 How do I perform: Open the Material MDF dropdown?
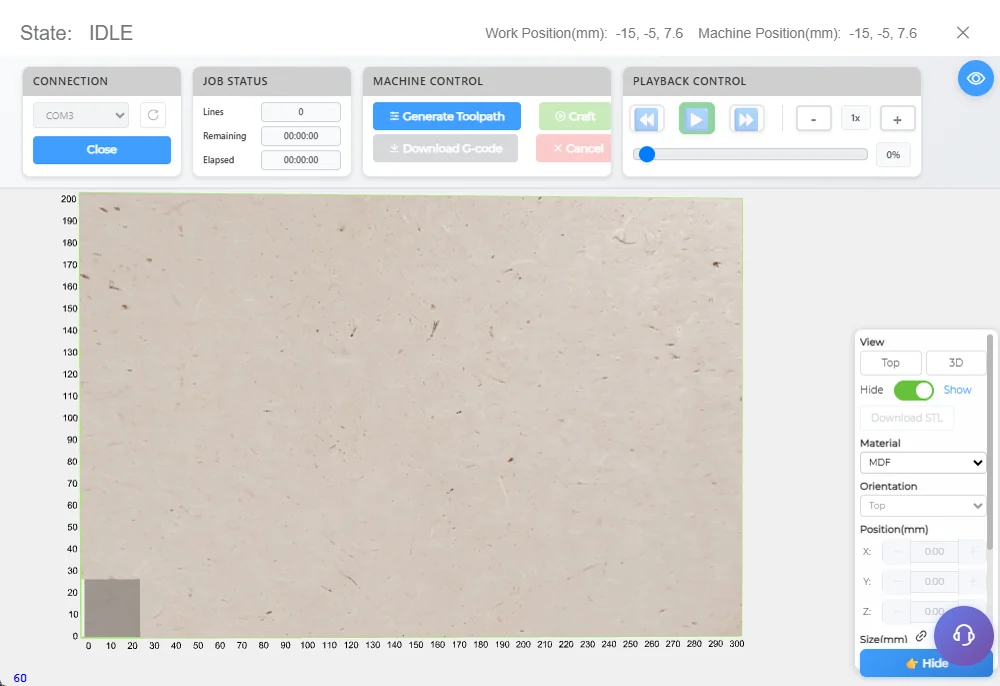[923, 463]
